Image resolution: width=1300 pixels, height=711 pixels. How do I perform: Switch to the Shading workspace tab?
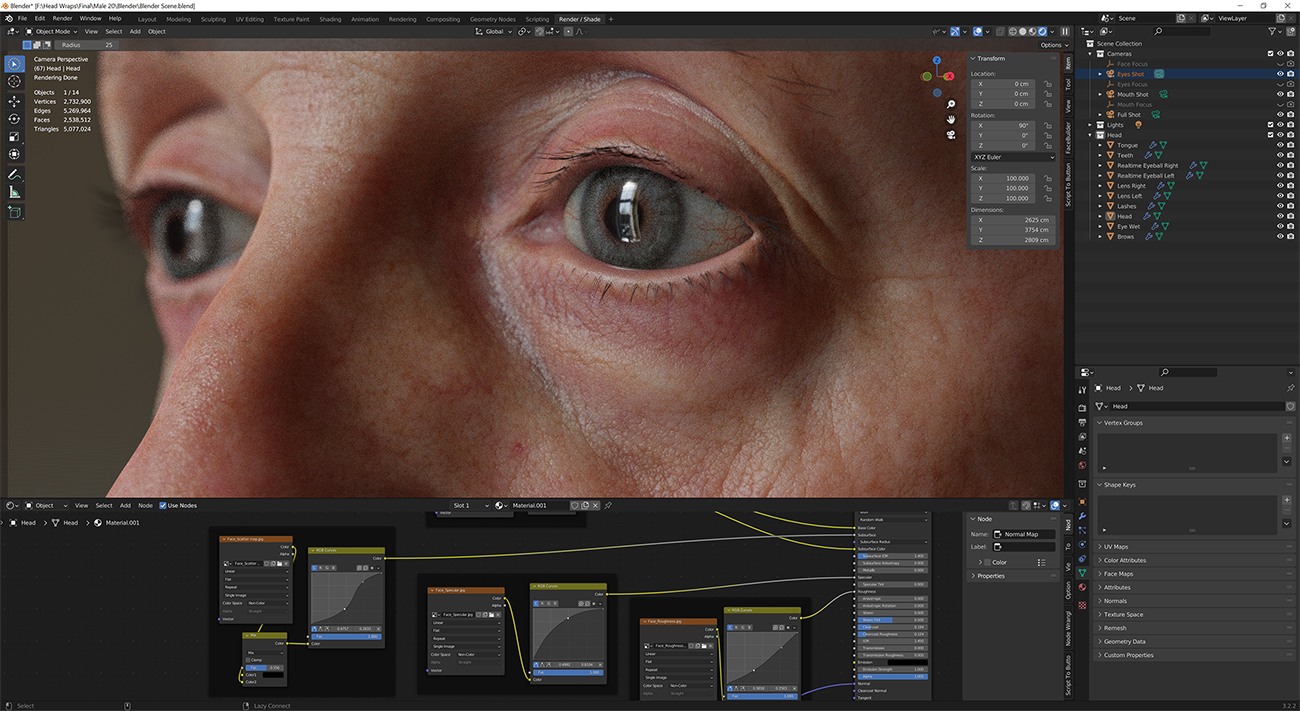[330, 18]
